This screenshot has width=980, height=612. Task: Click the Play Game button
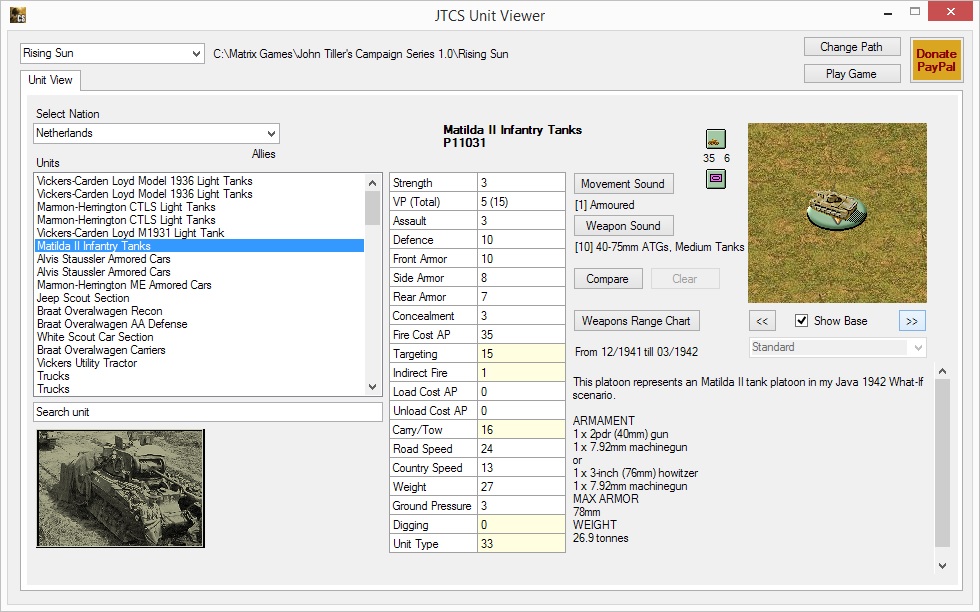point(851,73)
